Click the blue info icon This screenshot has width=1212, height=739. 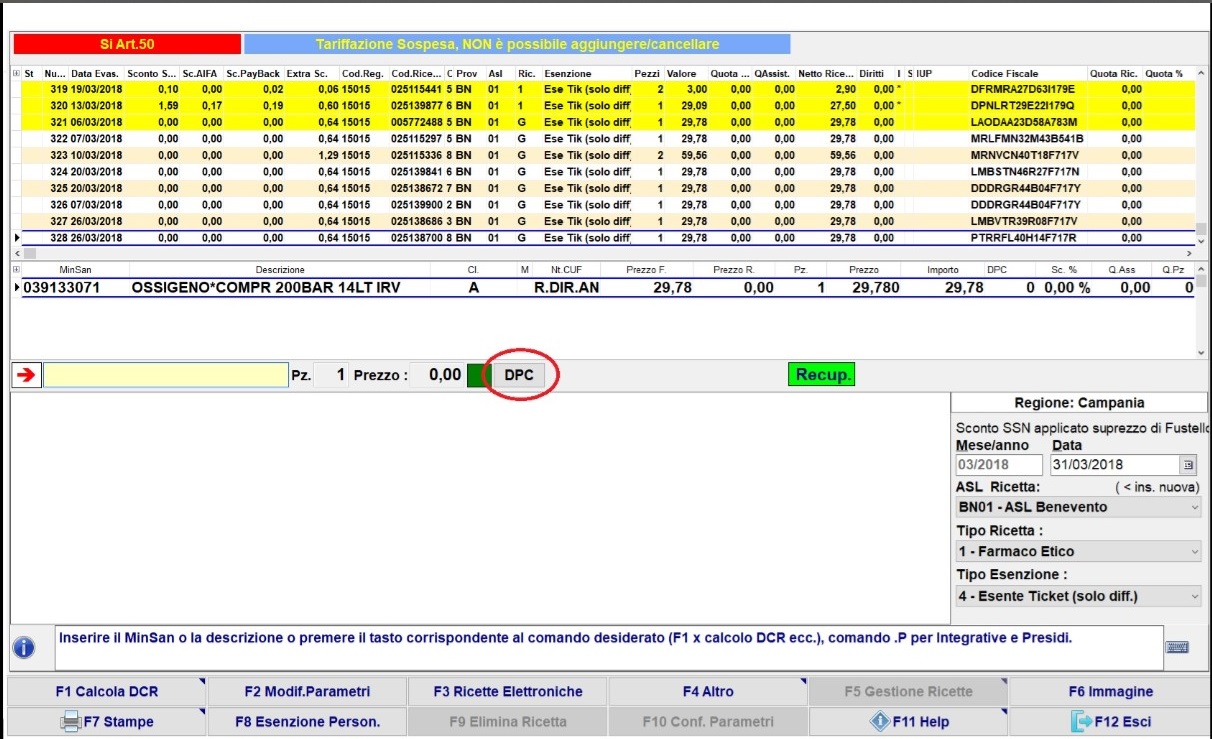coord(24,648)
